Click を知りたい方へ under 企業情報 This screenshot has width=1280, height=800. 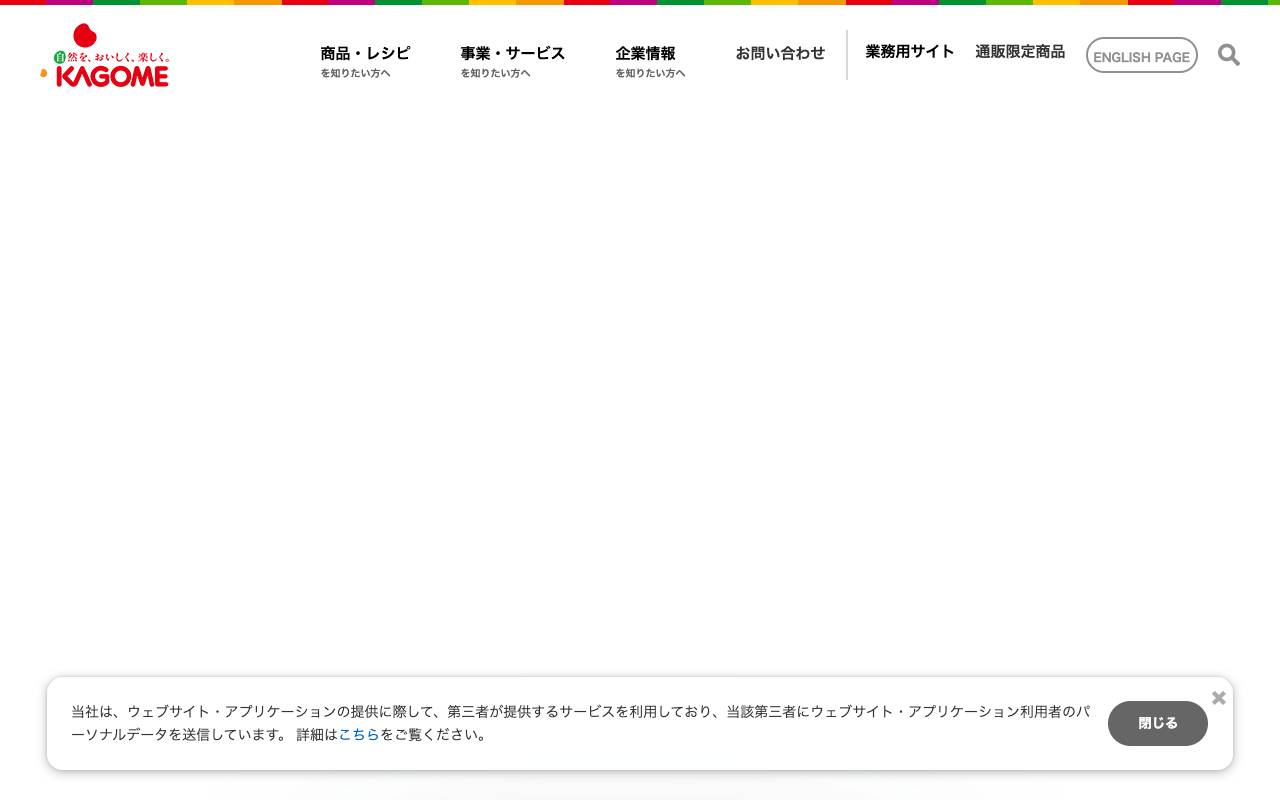(x=651, y=73)
